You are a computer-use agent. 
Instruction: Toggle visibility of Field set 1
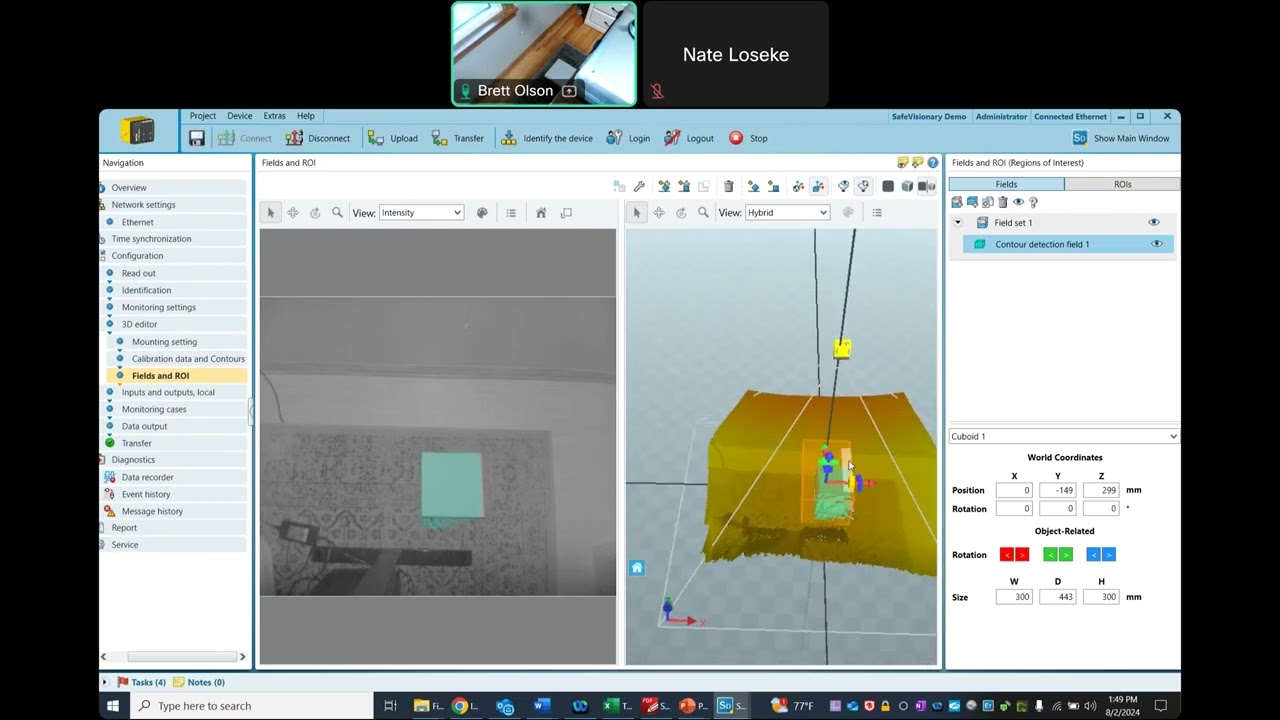pyautogui.click(x=1154, y=222)
